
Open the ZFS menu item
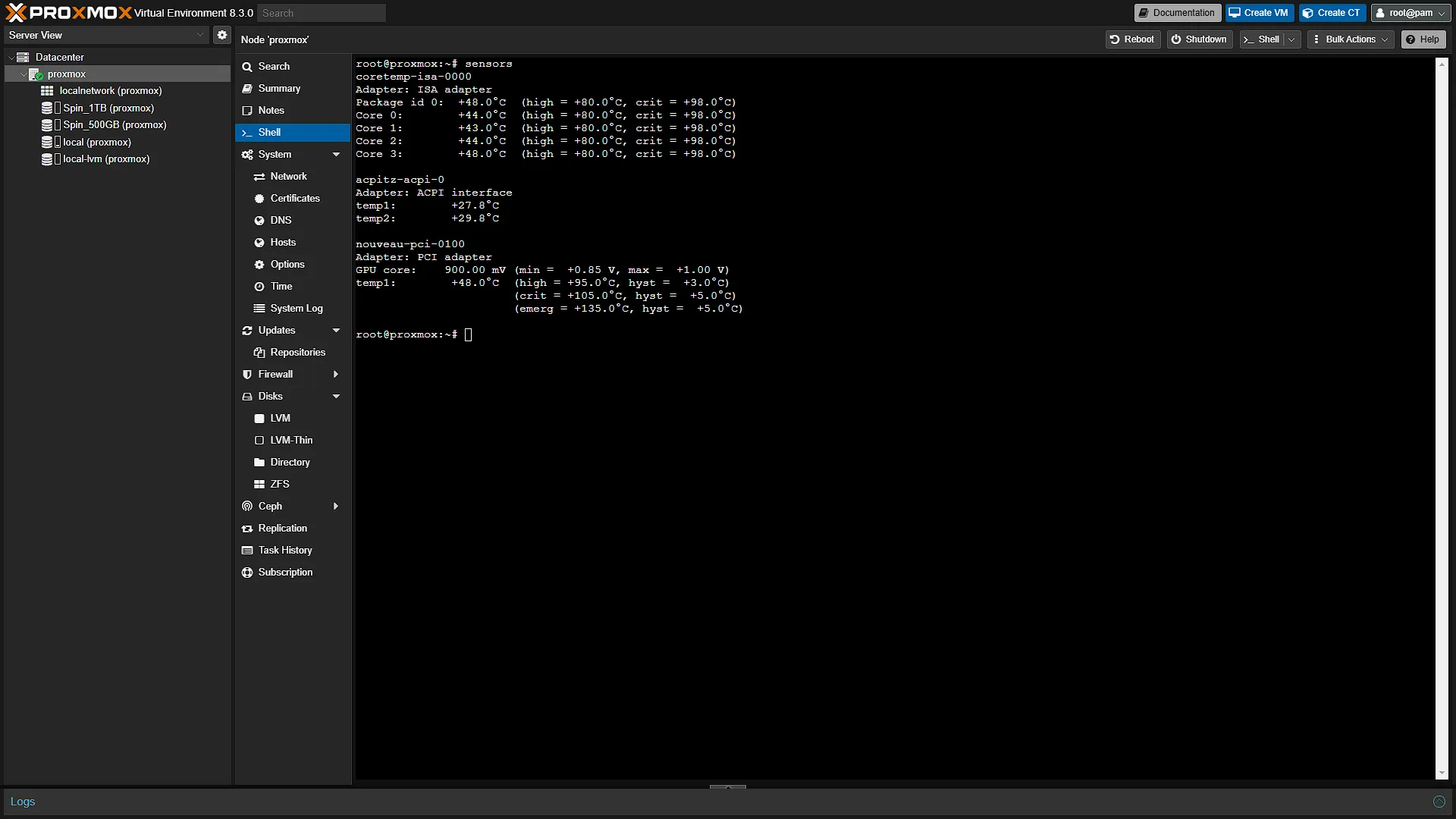pyautogui.click(x=293, y=485)
